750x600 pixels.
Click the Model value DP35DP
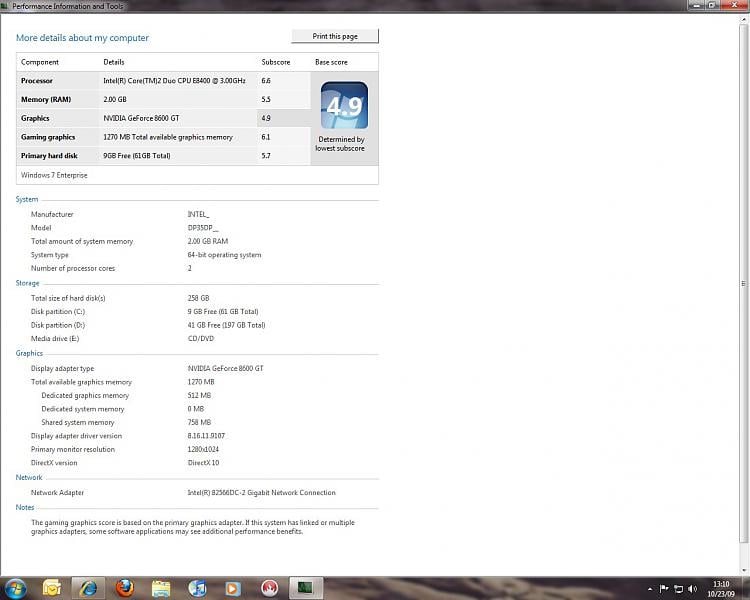203,228
